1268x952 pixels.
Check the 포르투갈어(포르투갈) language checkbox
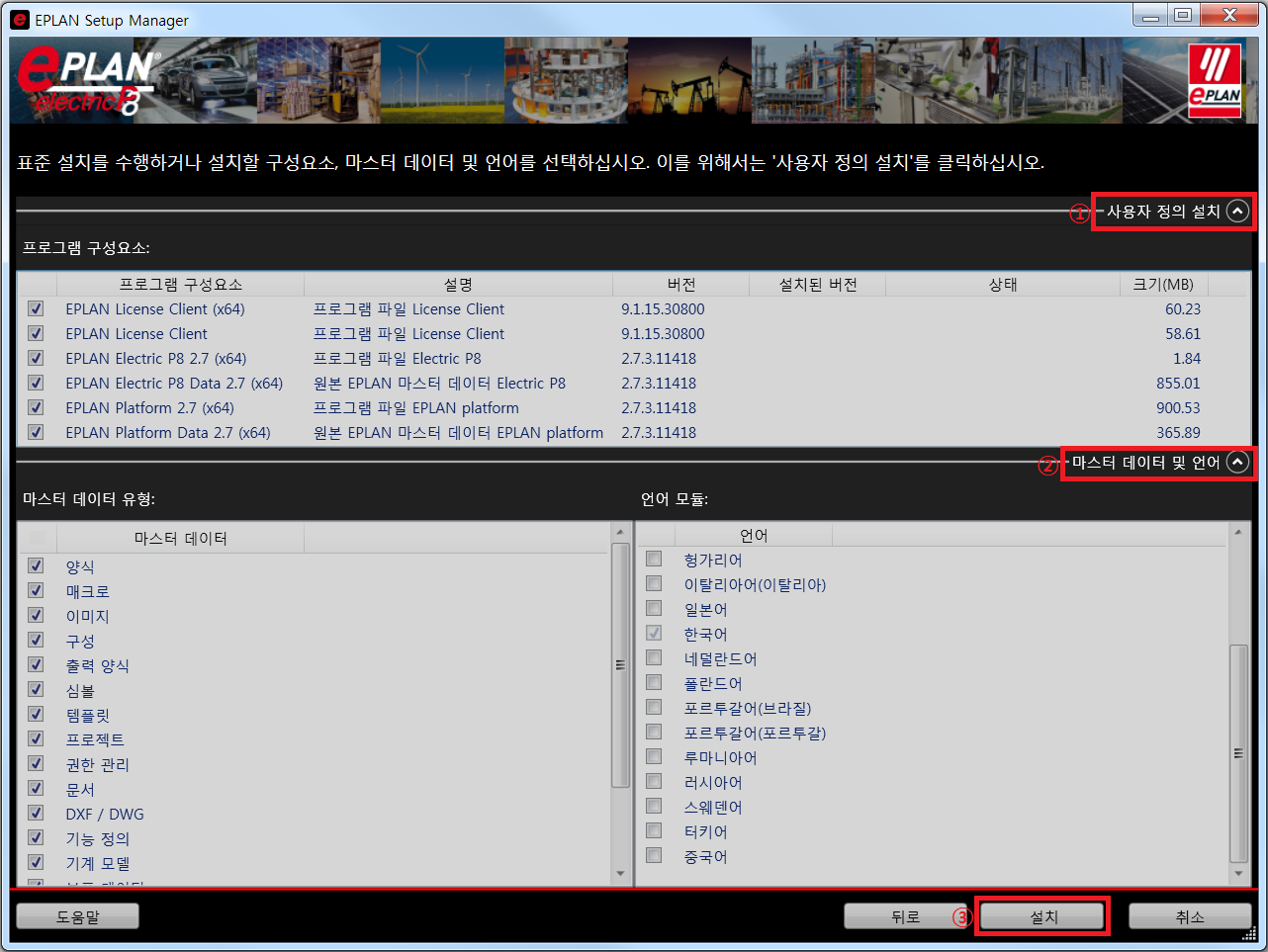click(654, 732)
